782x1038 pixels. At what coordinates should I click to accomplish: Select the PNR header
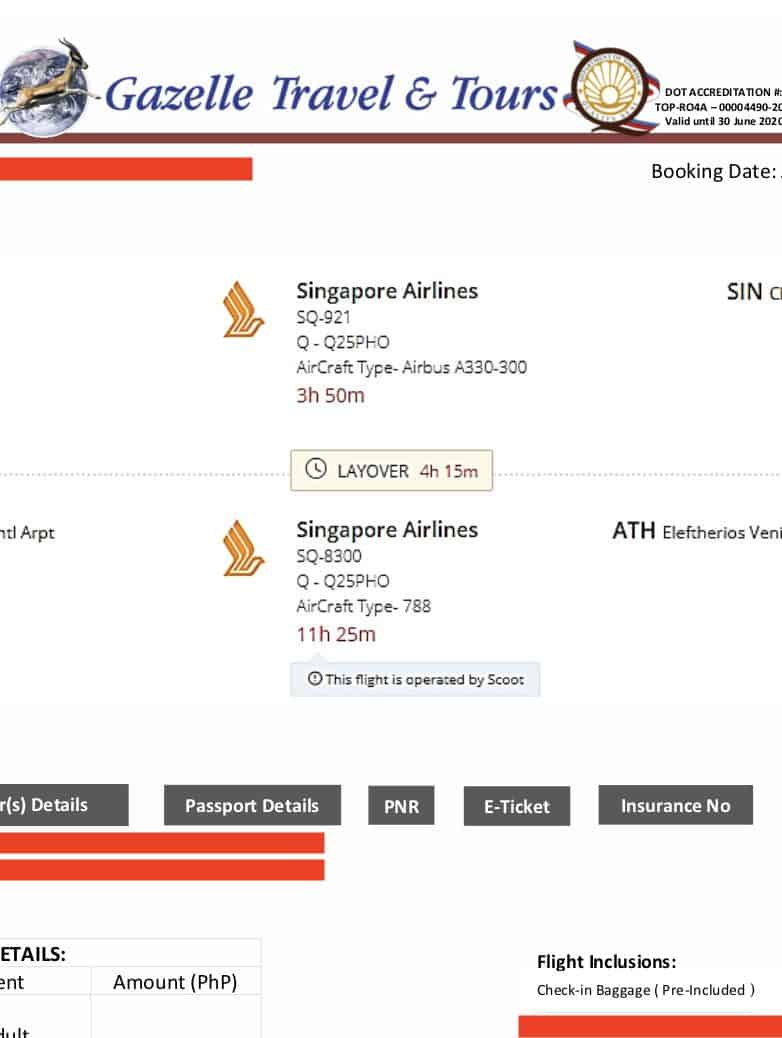coord(401,806)
